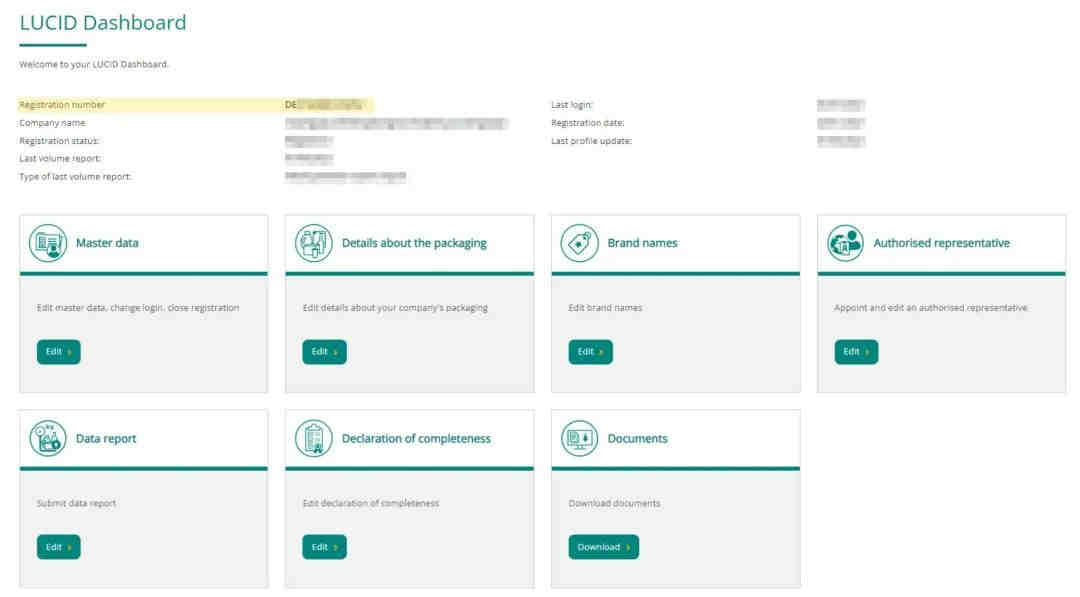Click 'Edit declaration of completeness' description
Screen dimensions: 1080x597
pos(371,503)
